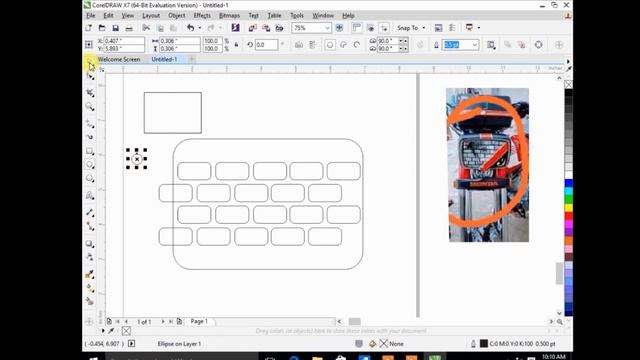Click the new document tab plus button

click(x=191, y=59)
